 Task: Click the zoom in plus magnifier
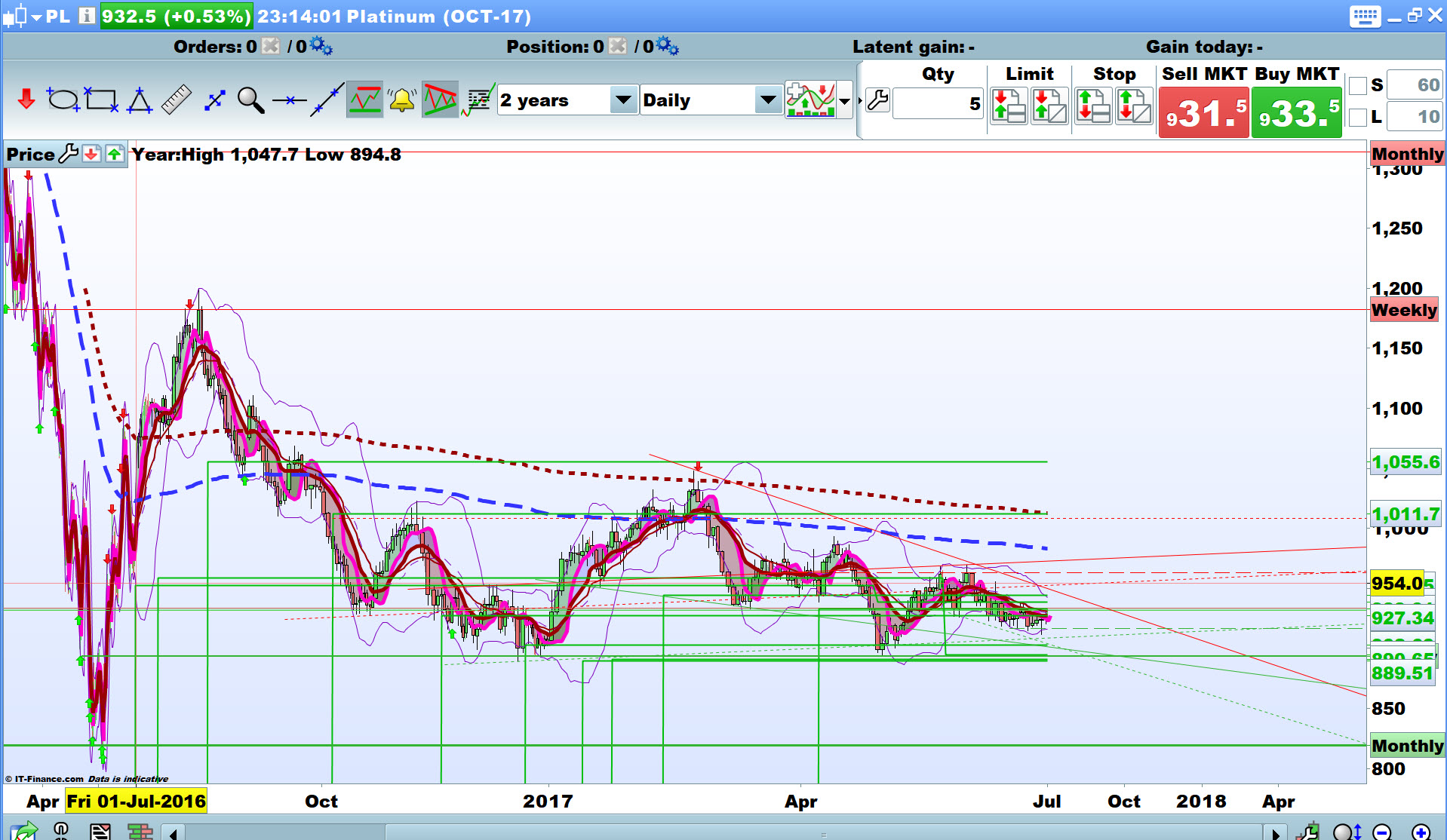tap(1421, 832)
